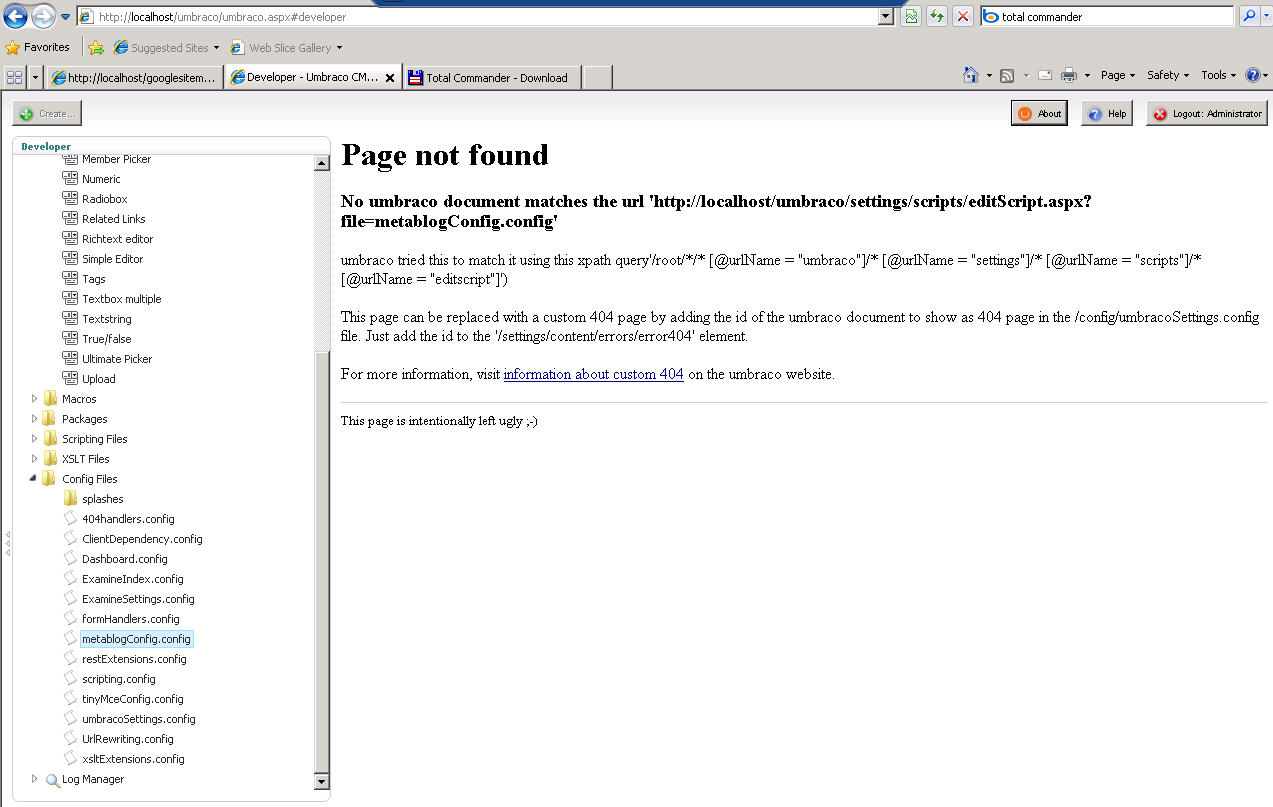Image resolution: width=1273 pixels, height=807 pixels.
Task: Click the Richtext editor data type icon
Action: (70, 239)
